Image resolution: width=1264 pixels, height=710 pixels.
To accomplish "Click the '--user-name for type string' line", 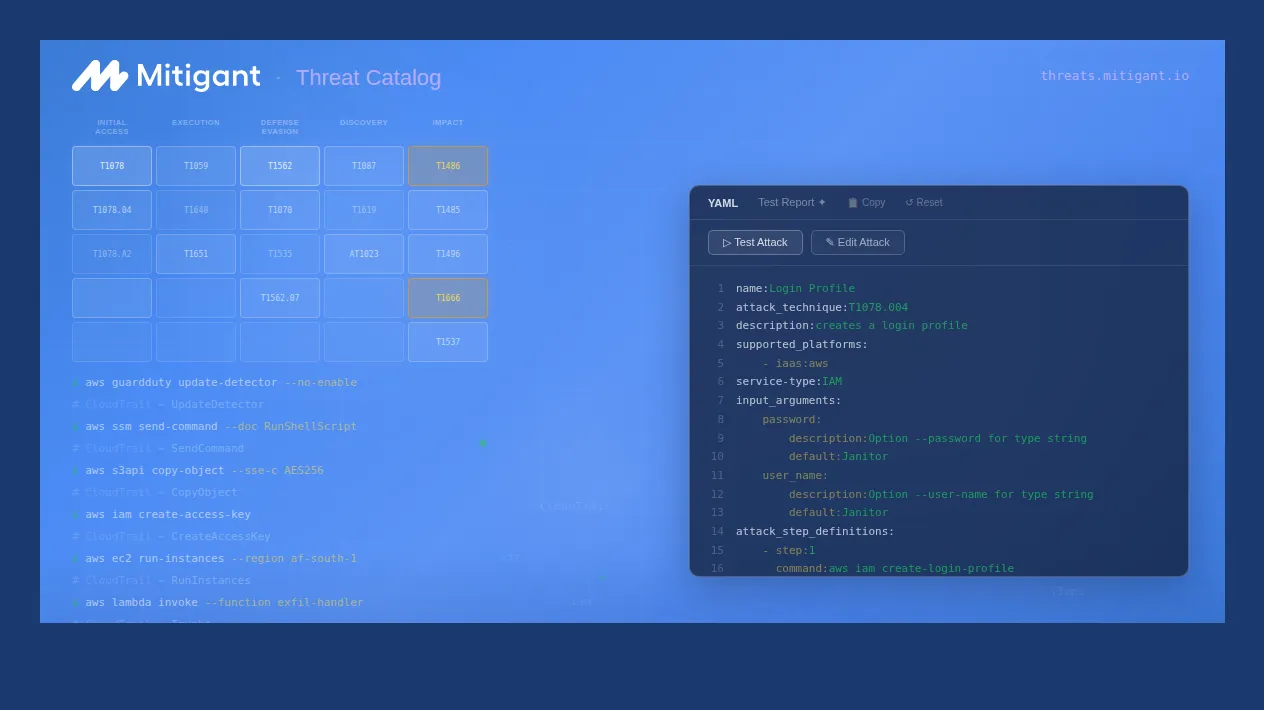I will pyautogui.click(x=941, y=494).
